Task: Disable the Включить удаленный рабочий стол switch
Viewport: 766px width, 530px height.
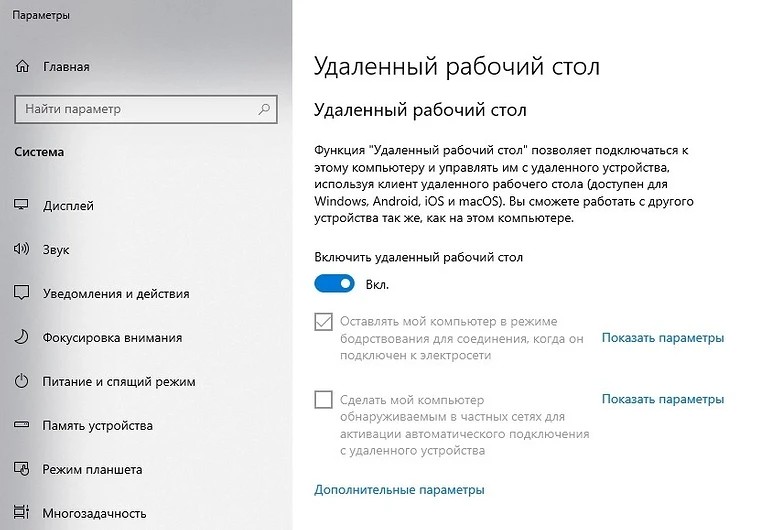Action: [334, 284]
